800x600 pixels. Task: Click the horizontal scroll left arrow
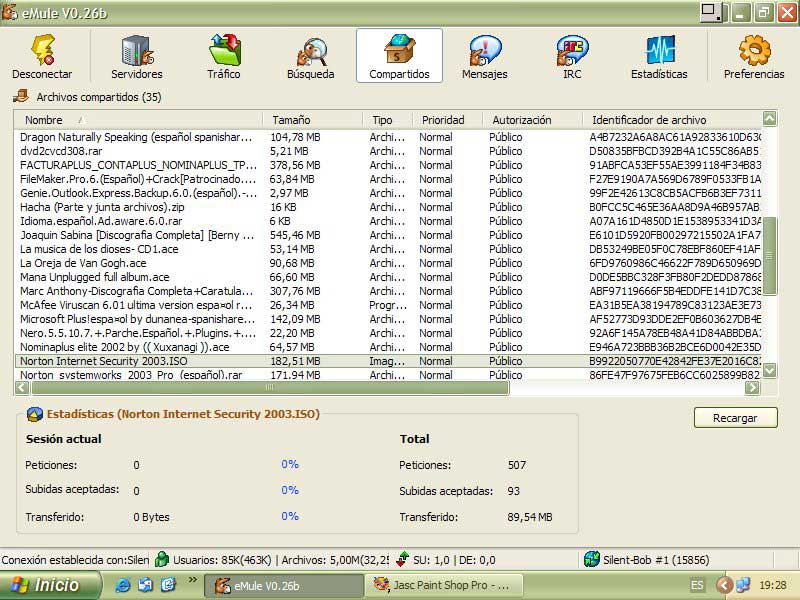pyautogui.click(x=22, y=388)
